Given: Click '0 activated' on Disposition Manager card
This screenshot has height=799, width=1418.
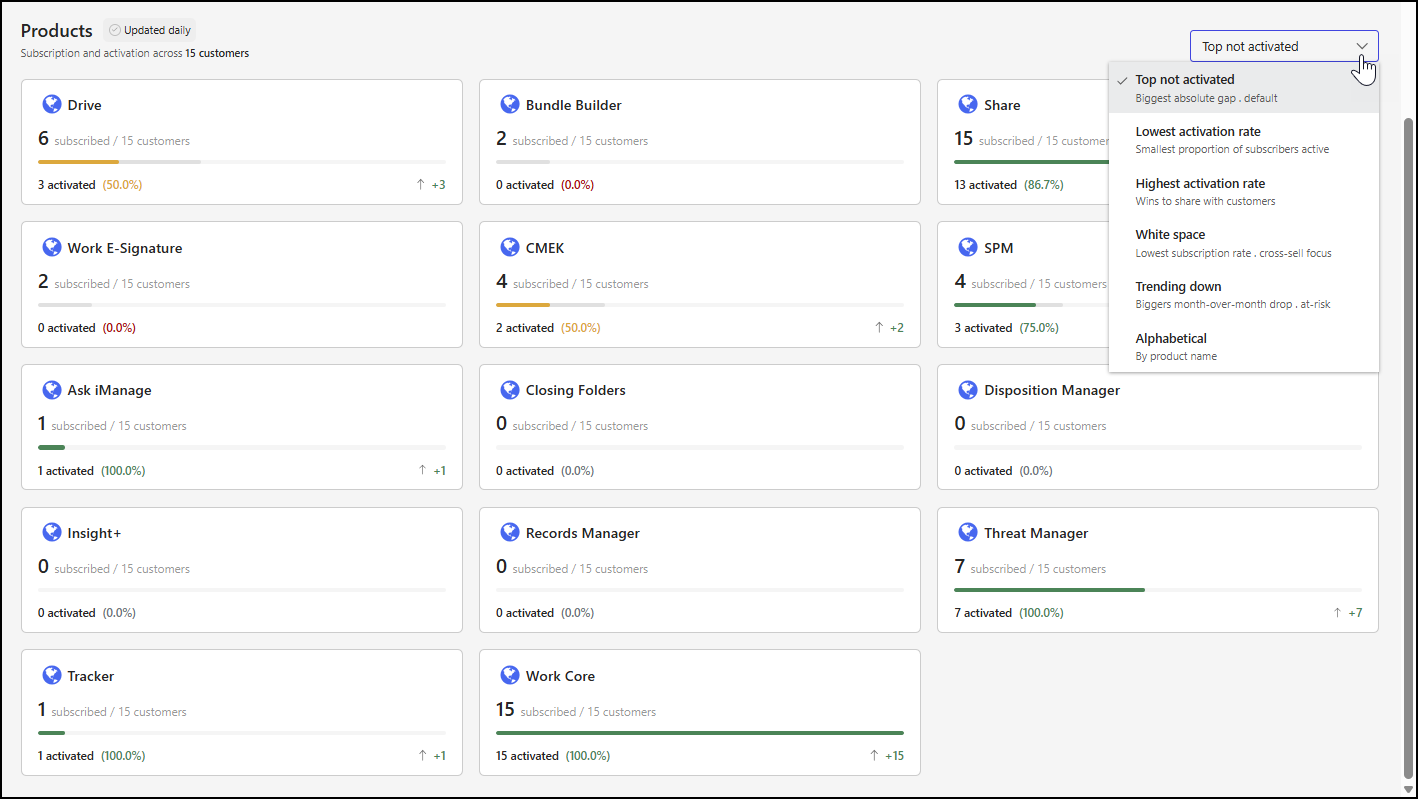Looking at the screenshot, I should point(983,471).
